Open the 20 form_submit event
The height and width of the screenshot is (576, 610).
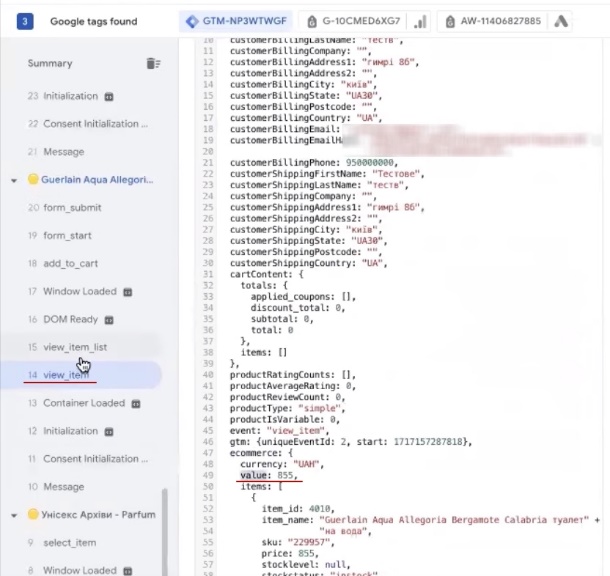72,208
